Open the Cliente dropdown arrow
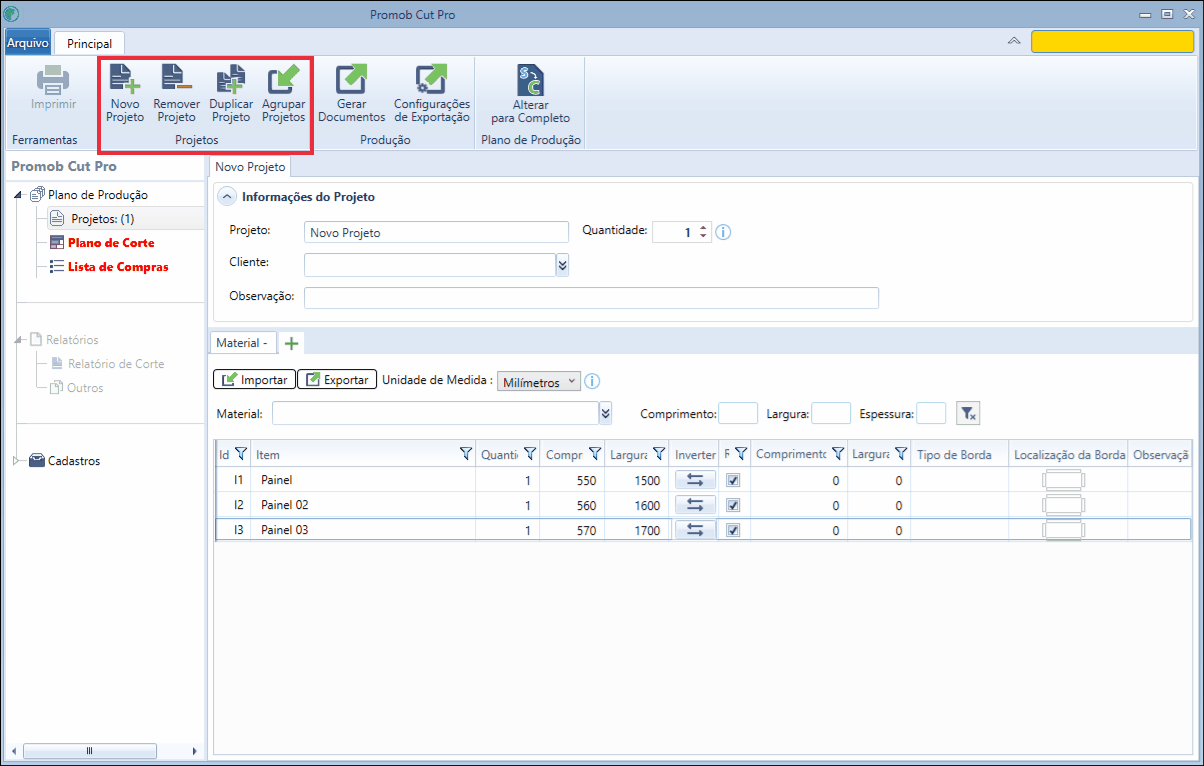This screenshot has width=1204, height=766. coord(562,264)
